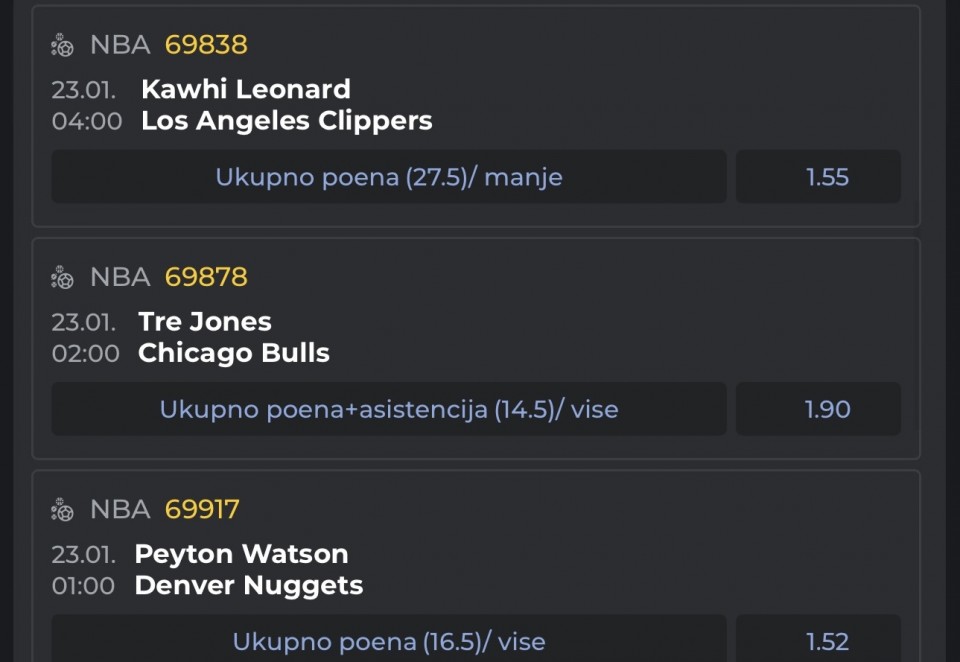Click the Tre Jones player name

tap(205, 321)
